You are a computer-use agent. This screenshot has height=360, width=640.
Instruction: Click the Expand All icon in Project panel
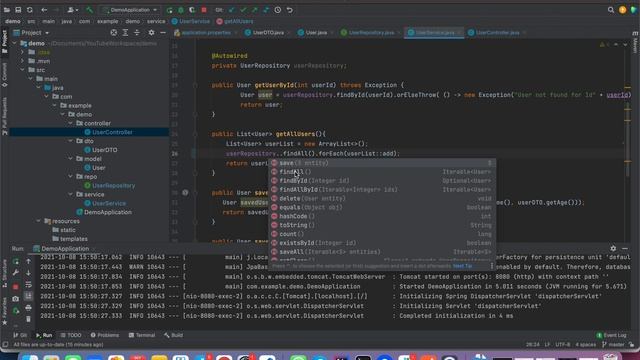125,33
